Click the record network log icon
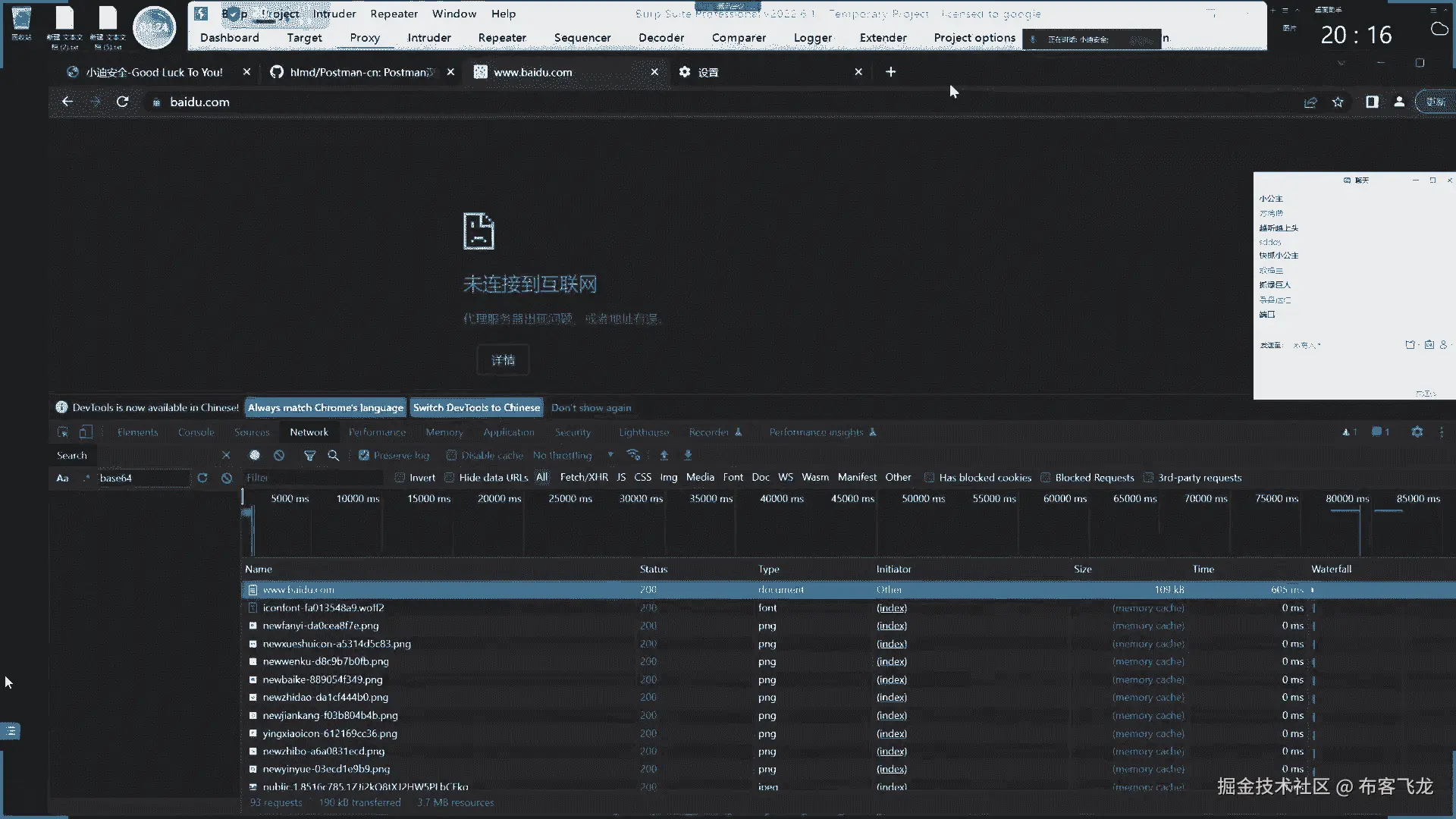This screenshot has width=1456, height=819. 255,455
